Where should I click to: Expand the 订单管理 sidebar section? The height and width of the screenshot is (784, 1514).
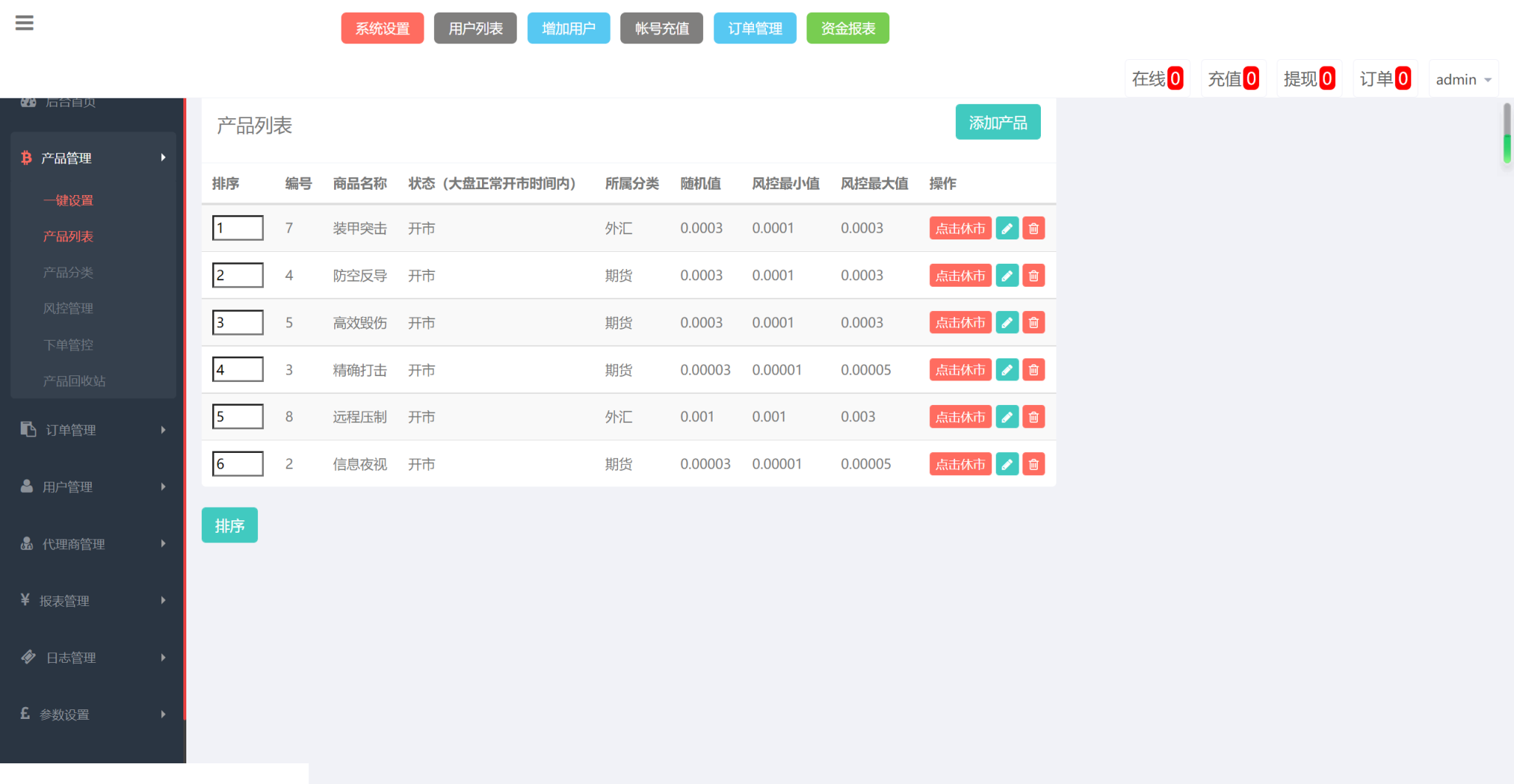(93, 429)
